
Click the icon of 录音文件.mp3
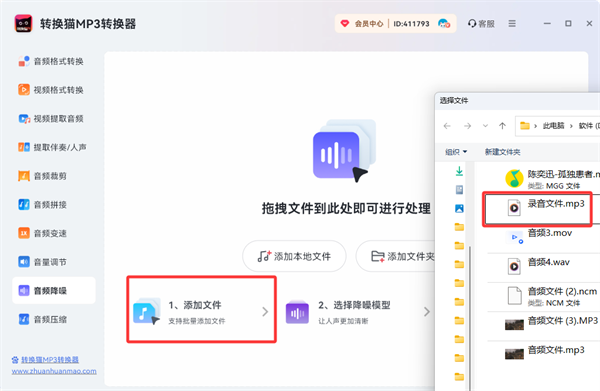[514, 208]
